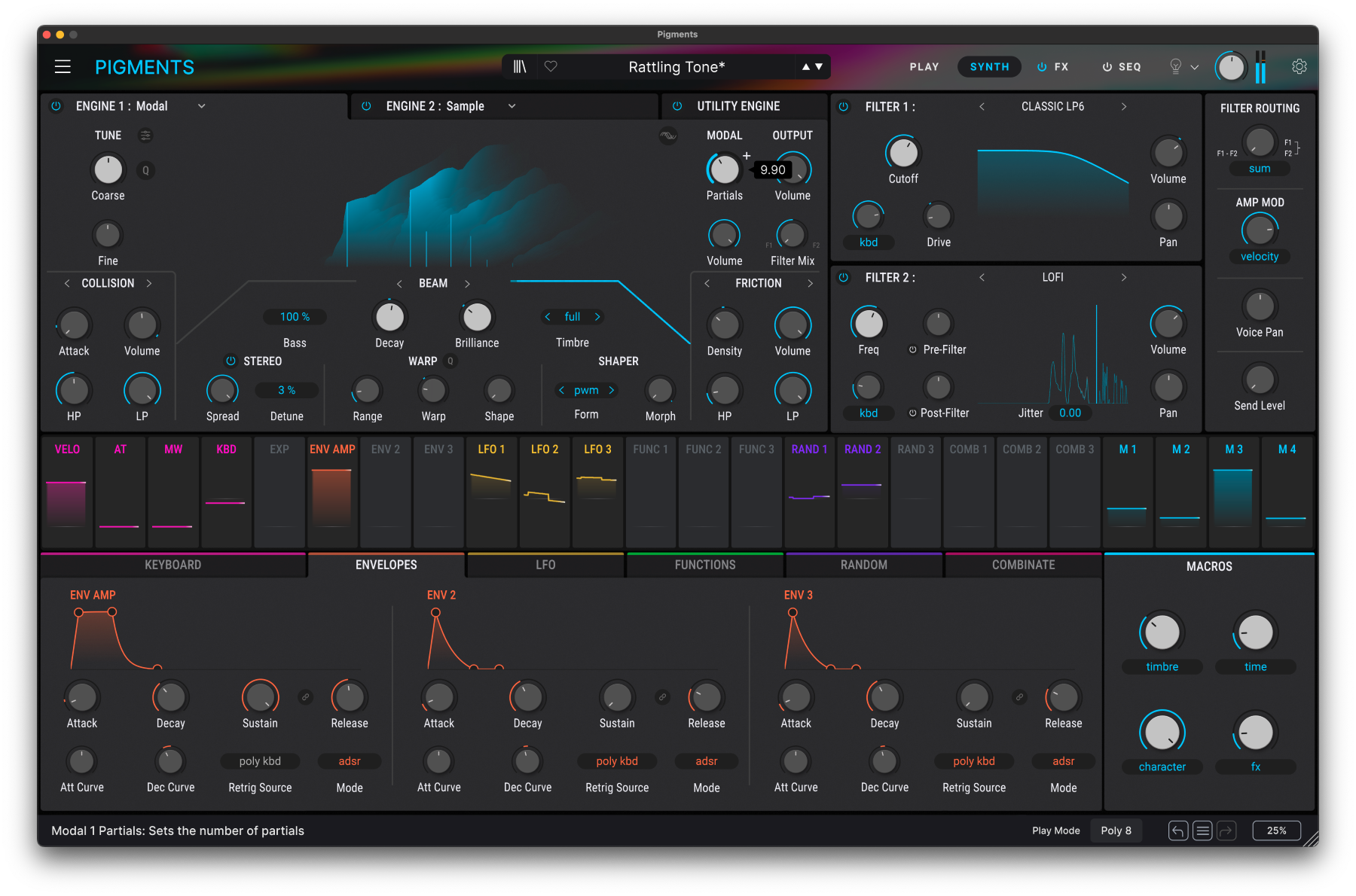Screen dimensions: 1356x896
Task: Click the ENV AMP sustain link icon
Action: pos(305,697)
